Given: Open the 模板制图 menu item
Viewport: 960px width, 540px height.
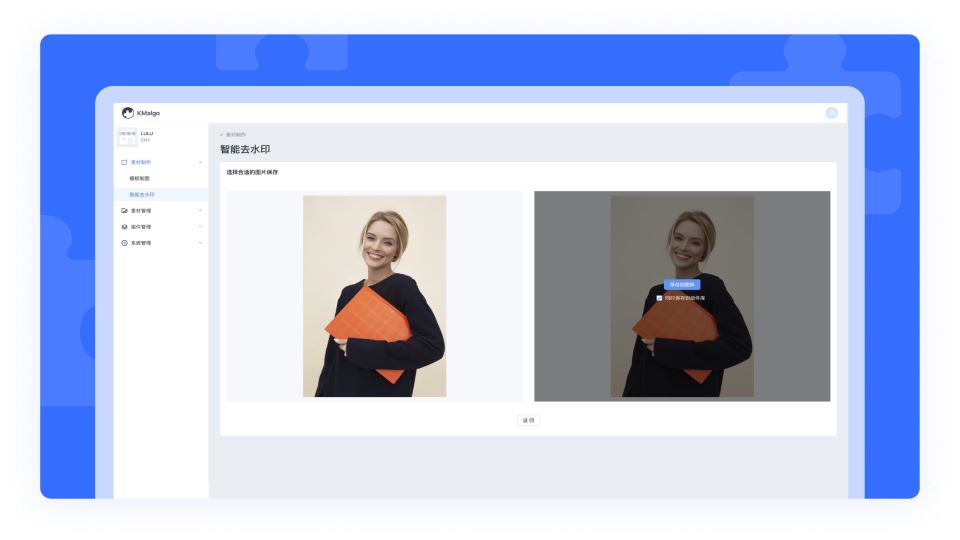Looking at the screenshot, I should [139, 178].
